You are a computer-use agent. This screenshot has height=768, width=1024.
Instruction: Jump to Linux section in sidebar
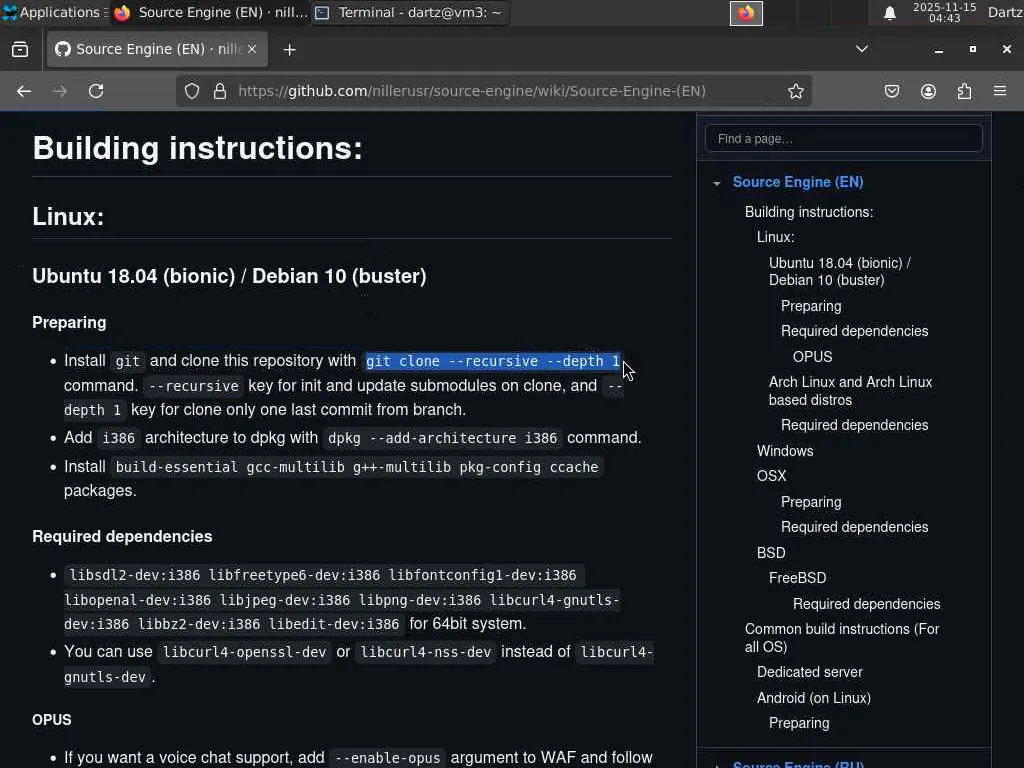(x=776, y=237)
